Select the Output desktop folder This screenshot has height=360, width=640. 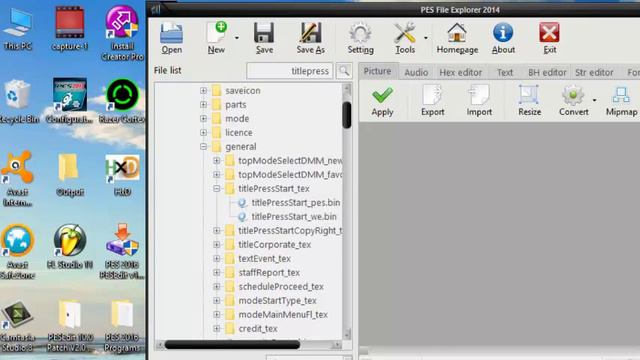pyautogui.click(x=70, y=175)
